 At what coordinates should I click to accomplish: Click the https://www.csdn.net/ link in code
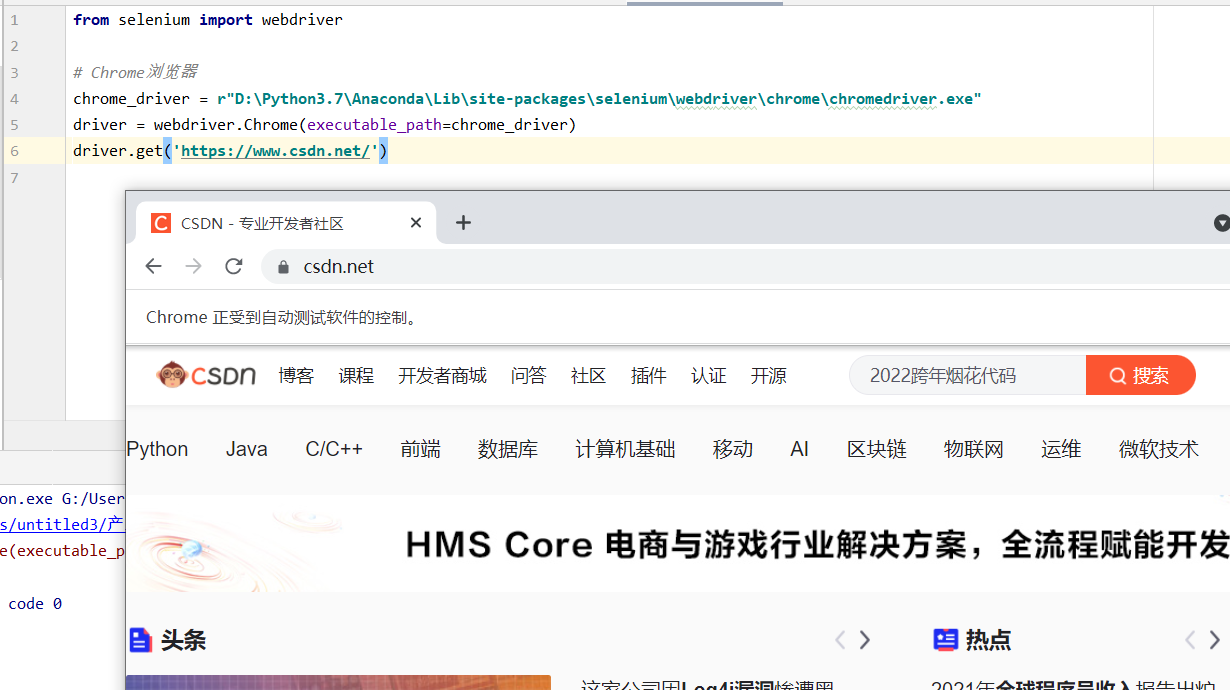tap(277, 150)
